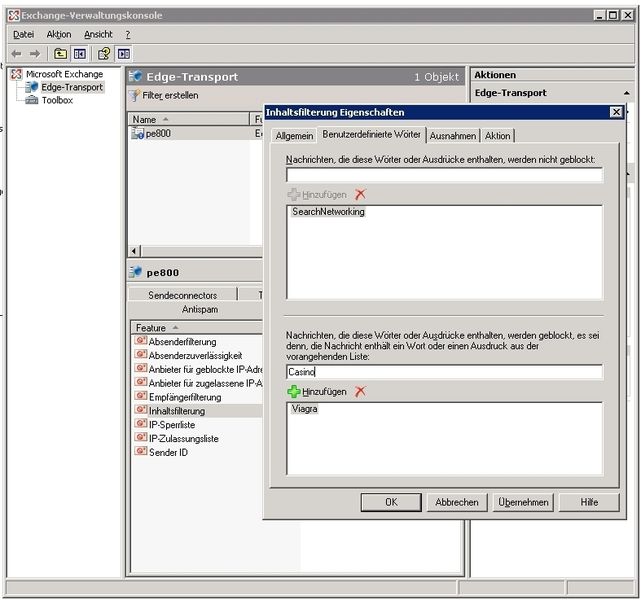Click the Back arrow toolbar icon

16,54
